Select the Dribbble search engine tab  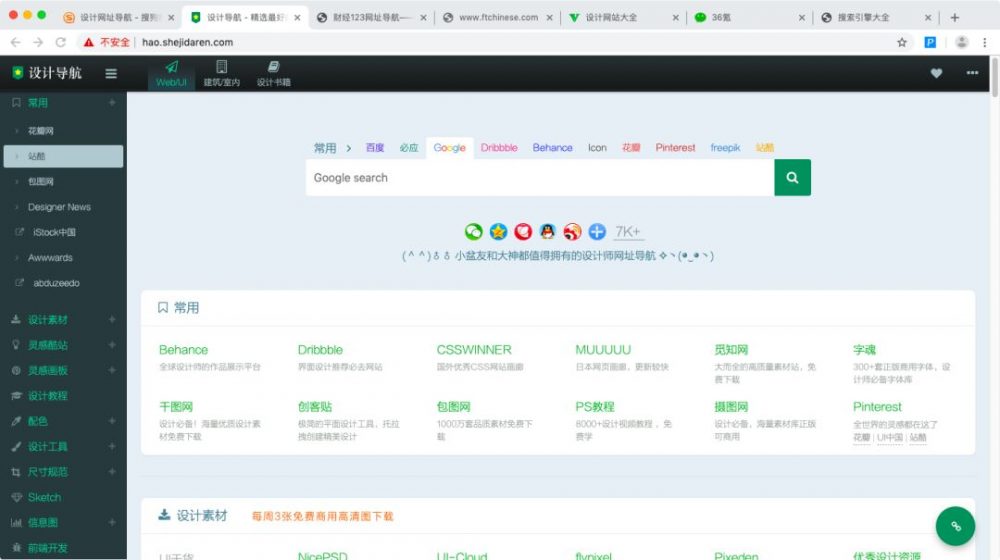(499, 148)
